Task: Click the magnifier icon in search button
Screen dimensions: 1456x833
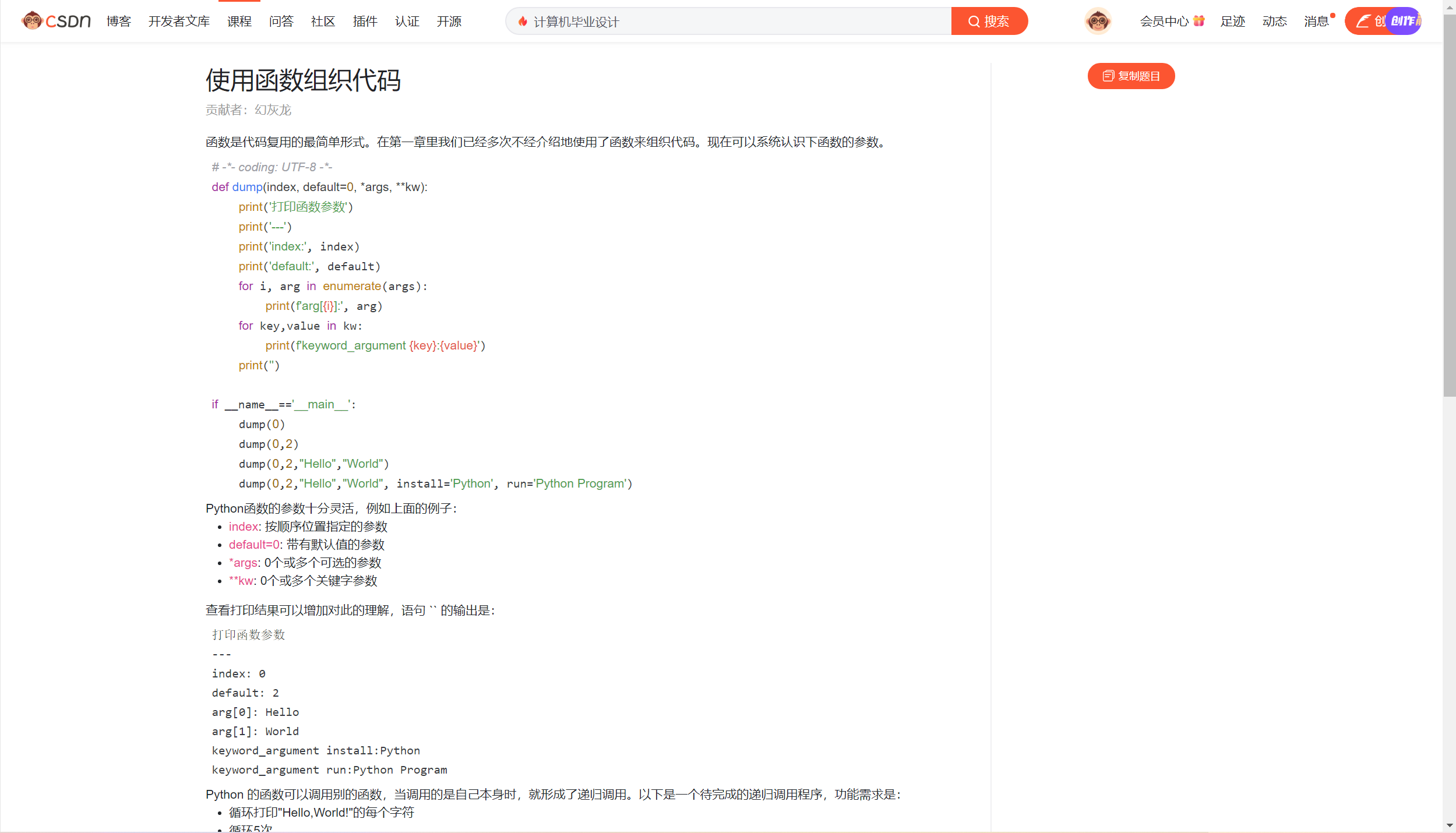Action: click(974, 22)
